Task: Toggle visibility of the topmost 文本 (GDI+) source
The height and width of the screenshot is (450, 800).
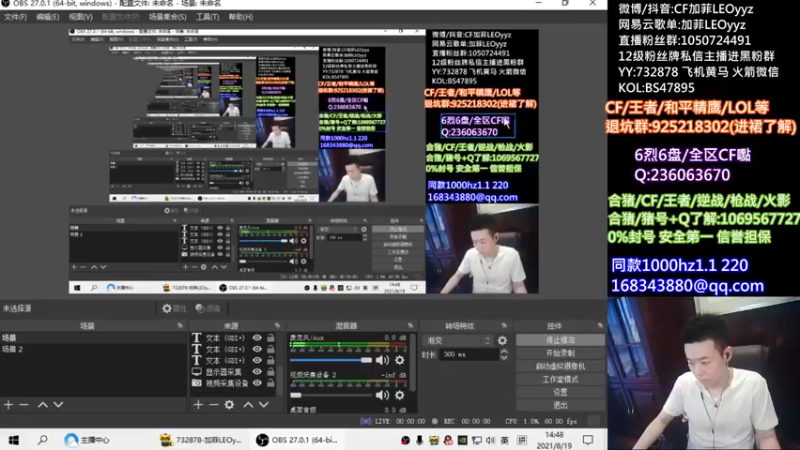Action: tap(257, 338)
